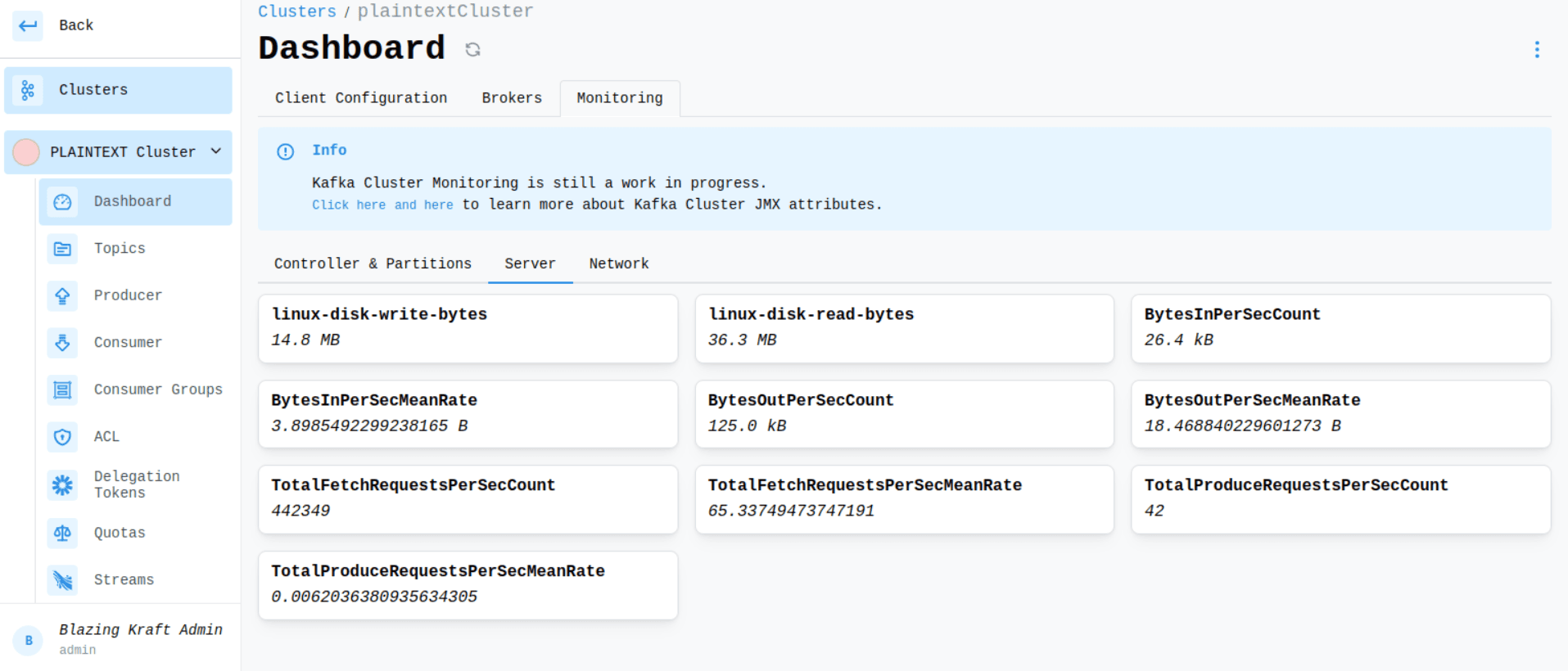Viewport: 1568px width, 671px height.
Task: Click the TotalProduceRequestsPerSecCount value 42
Action: pos(1155,511)
